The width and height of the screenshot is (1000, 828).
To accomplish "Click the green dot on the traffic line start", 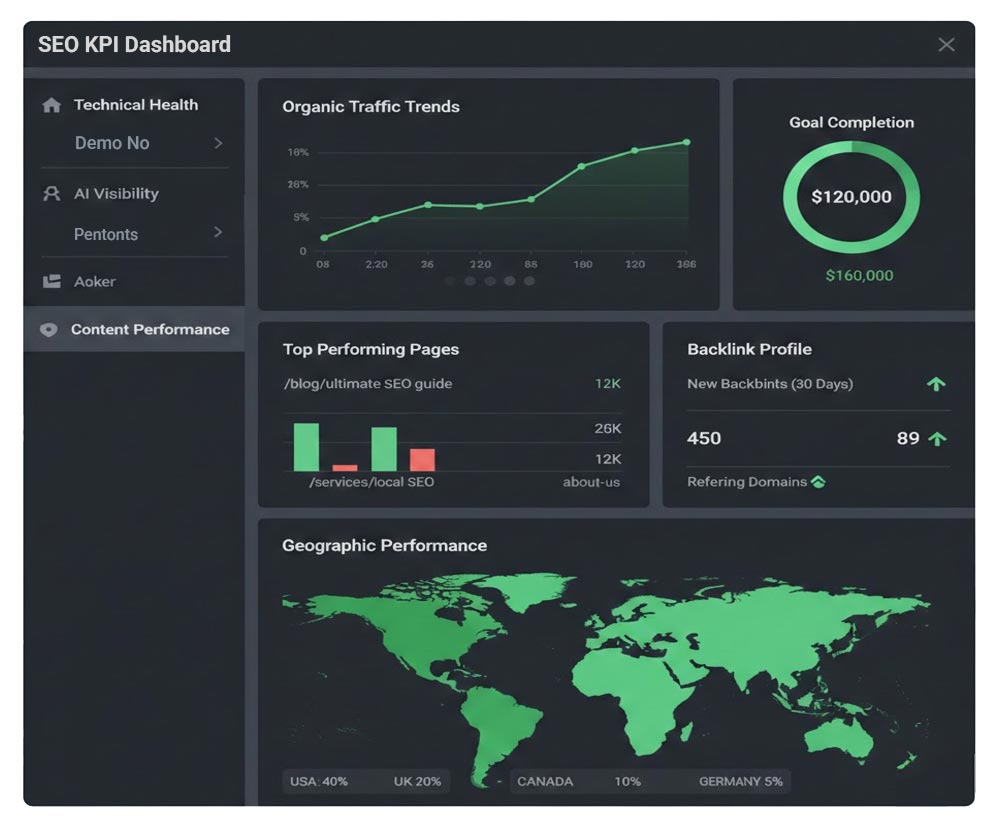I will [x=323, y=238].
